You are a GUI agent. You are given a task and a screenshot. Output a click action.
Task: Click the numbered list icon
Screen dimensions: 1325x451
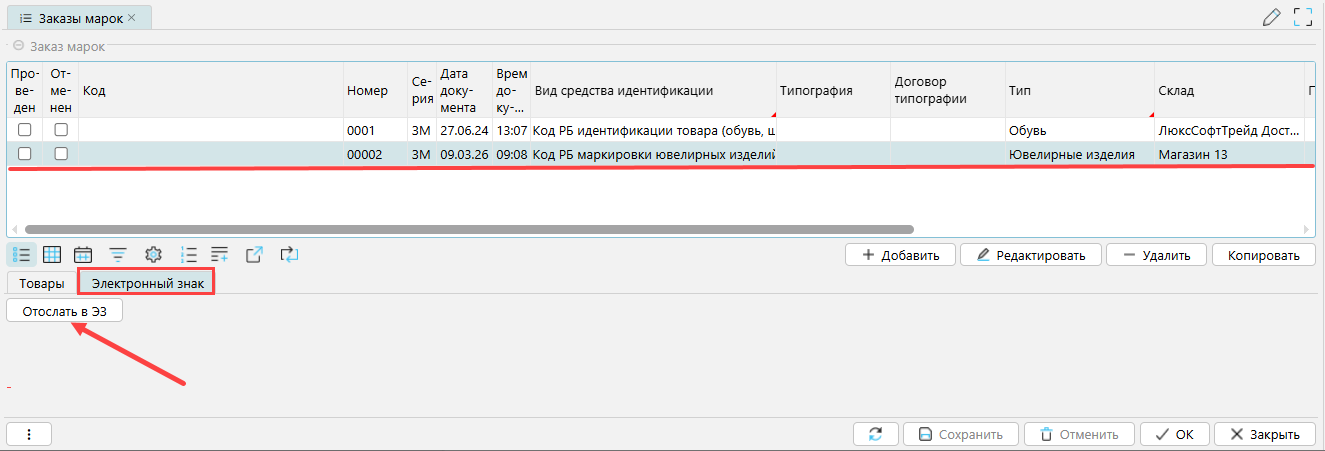click(x=187, y=254)
